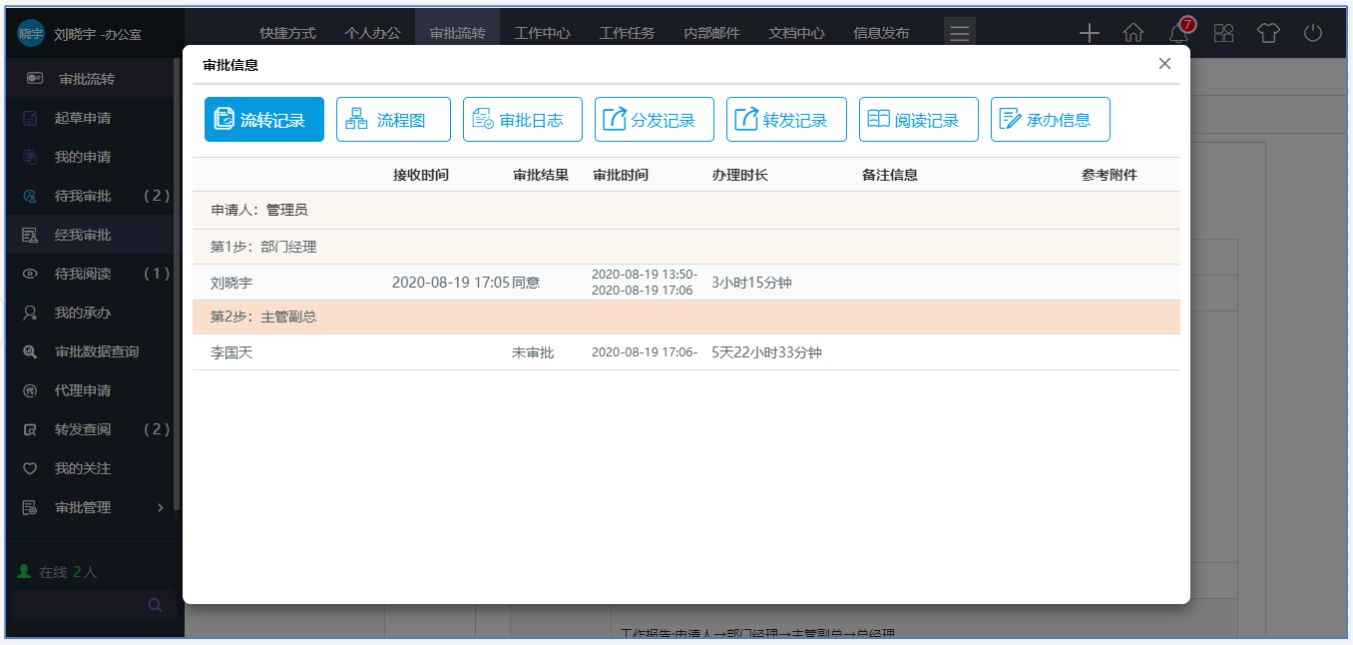The width and height of the screenshot is (1353, 645).
Task: View the 阅读记录 tab
Action: pyautogui.click(x=918, y=120)
